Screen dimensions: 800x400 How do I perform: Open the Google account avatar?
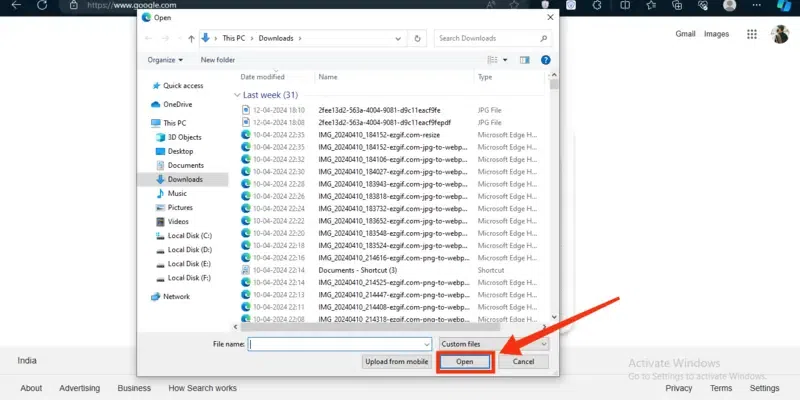(x=780, y=34)
